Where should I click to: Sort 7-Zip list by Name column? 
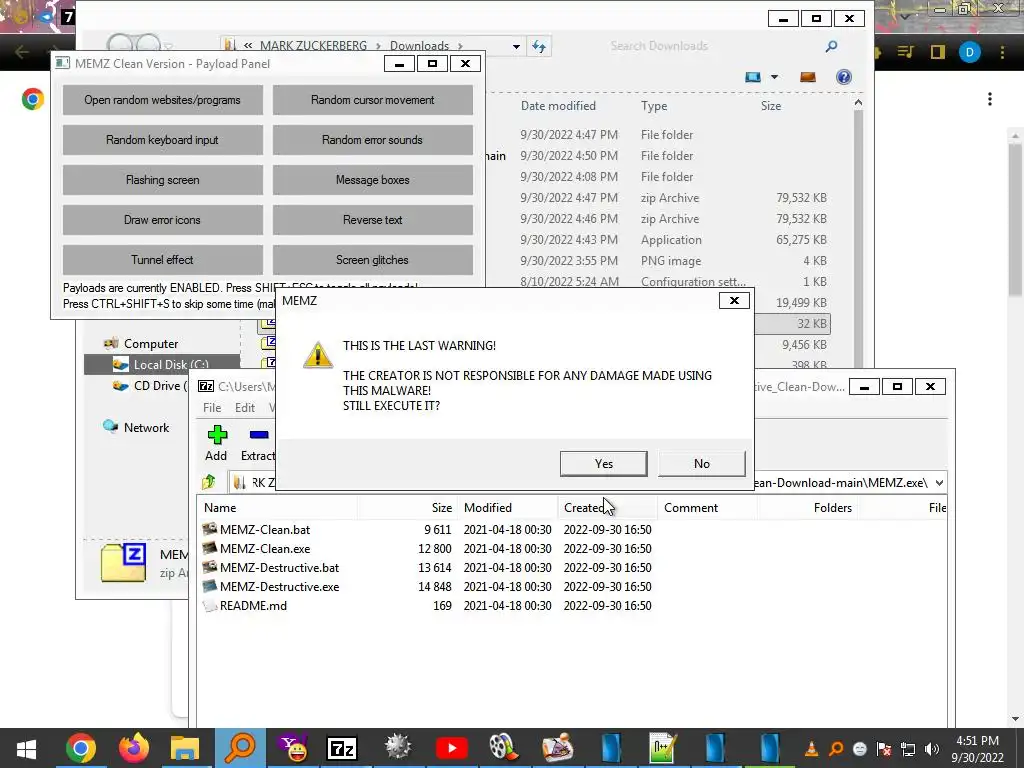pos(220,507)
